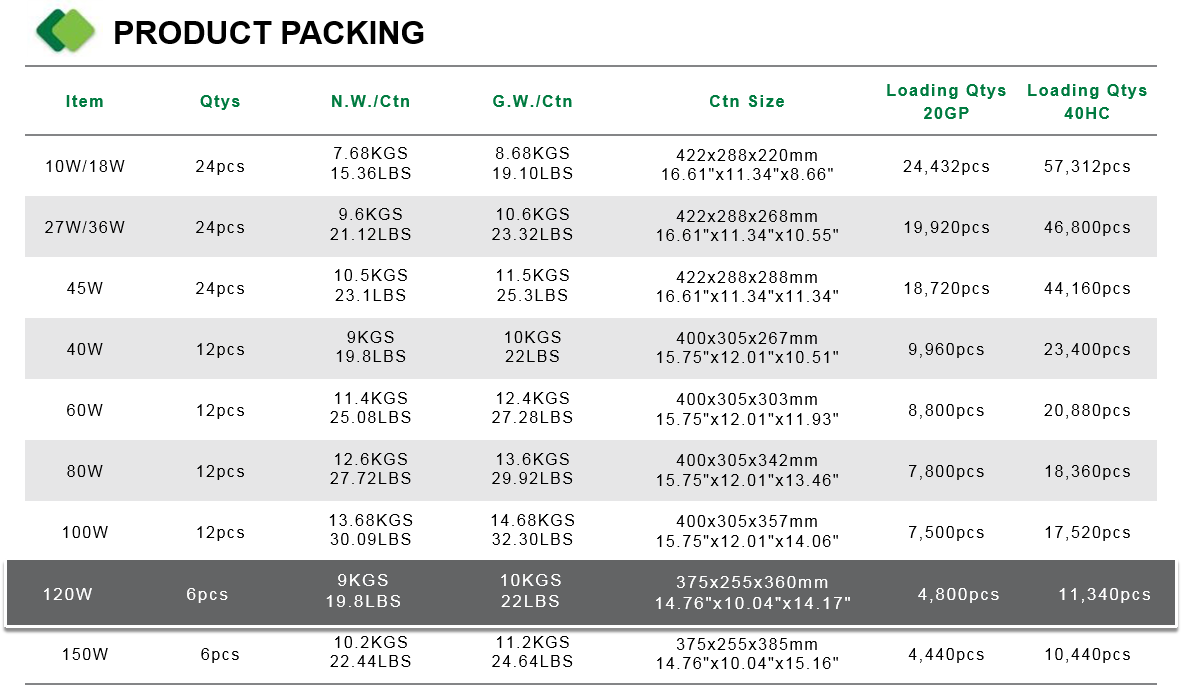1183x686 pixels.
Task: Click the G.W./Ctn column header
Action: point(533,101)
